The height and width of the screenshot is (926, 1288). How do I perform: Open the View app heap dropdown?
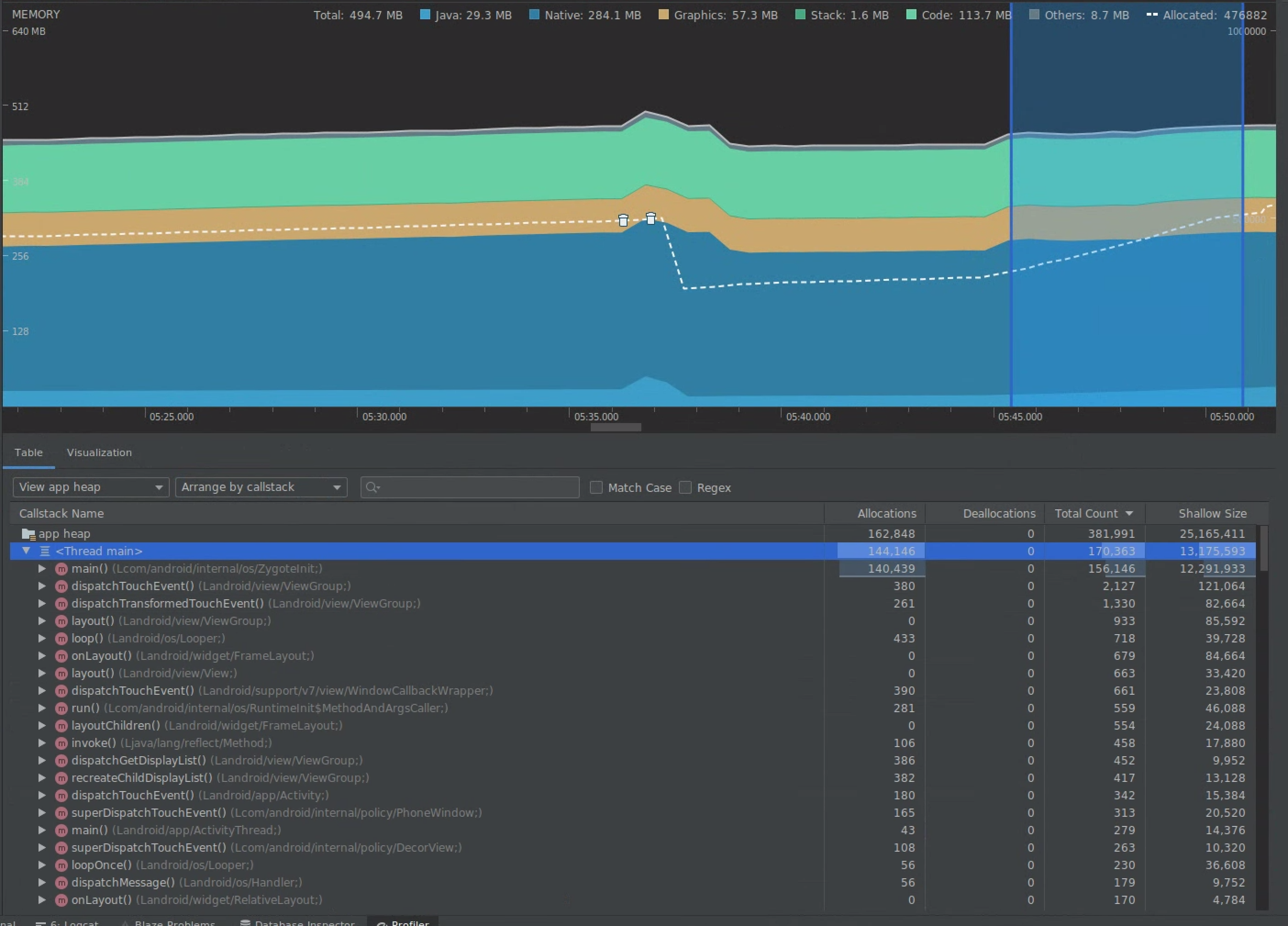click(x=89, y=487)
